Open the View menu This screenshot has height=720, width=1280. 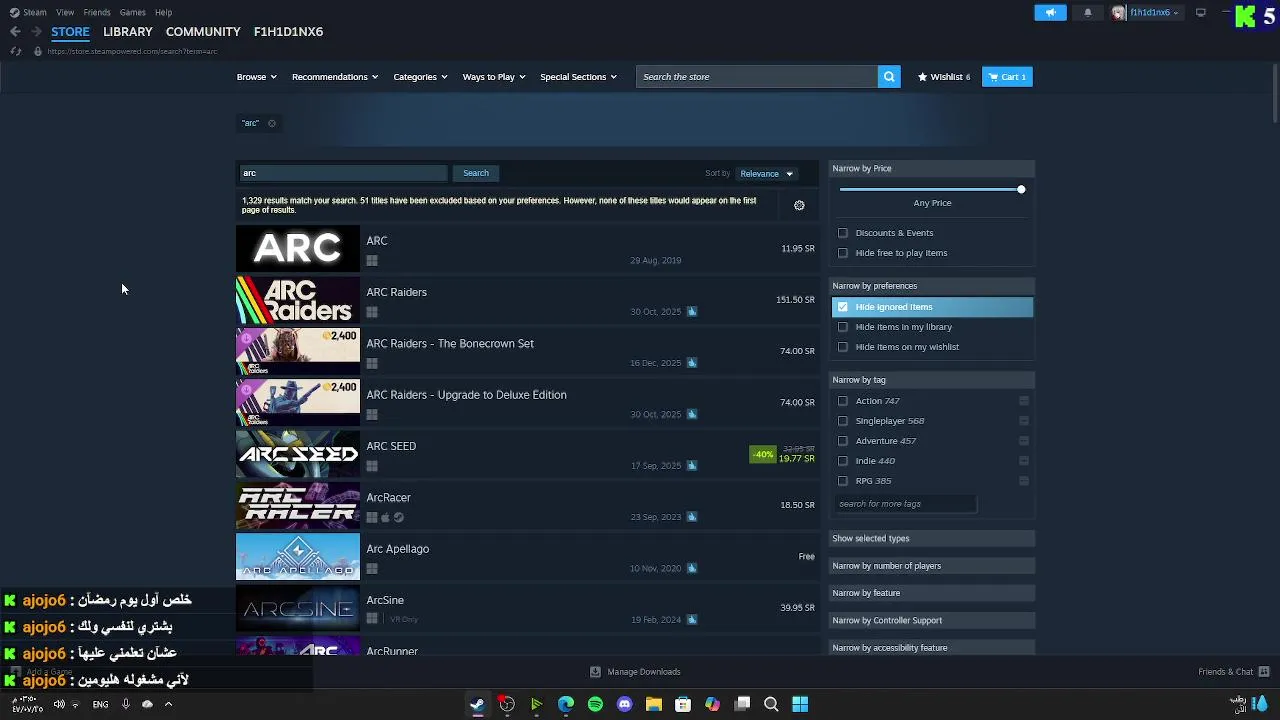click(x=65, y=13)
